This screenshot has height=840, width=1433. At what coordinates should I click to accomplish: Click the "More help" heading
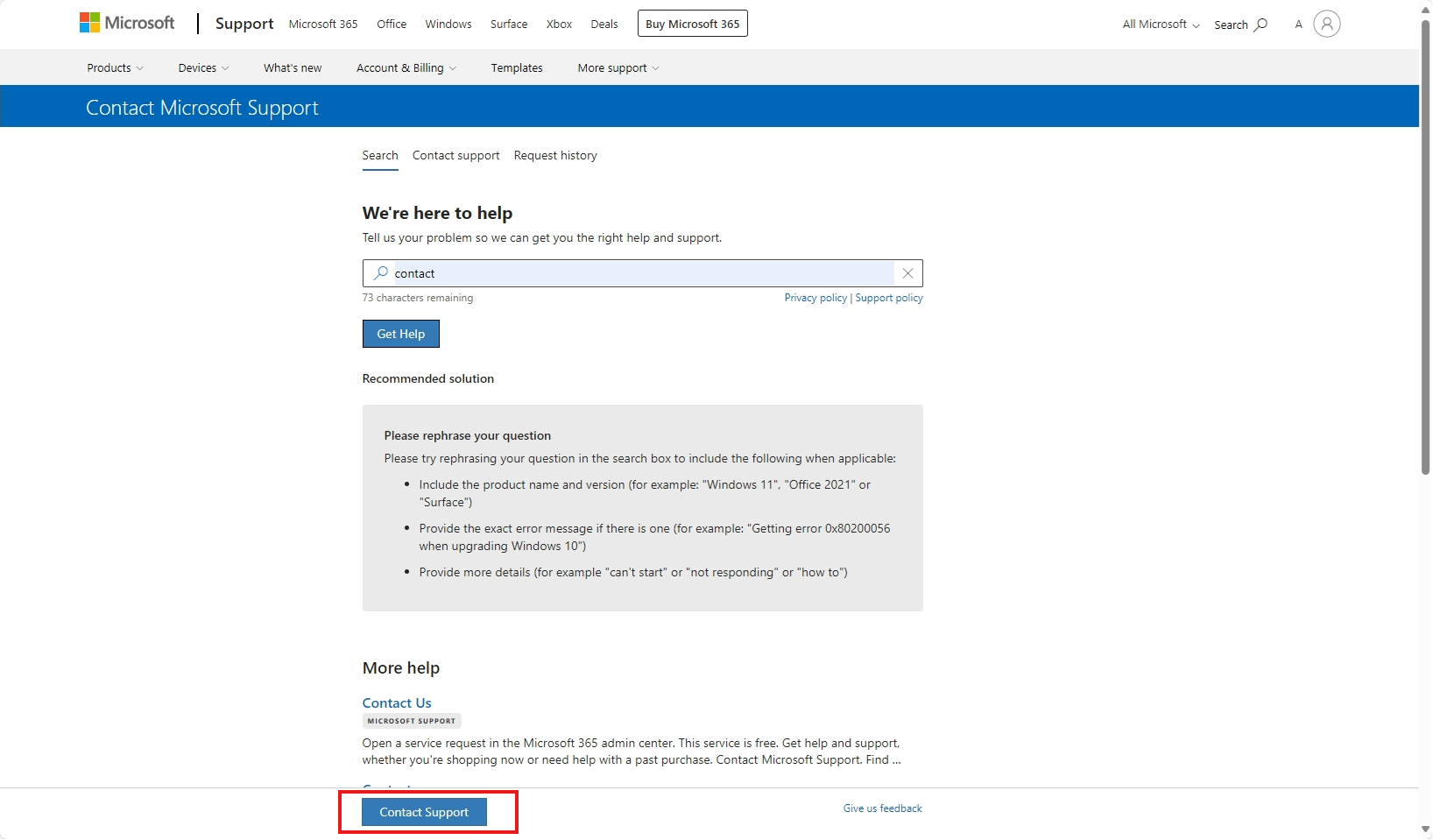click(x=401, y=668)
